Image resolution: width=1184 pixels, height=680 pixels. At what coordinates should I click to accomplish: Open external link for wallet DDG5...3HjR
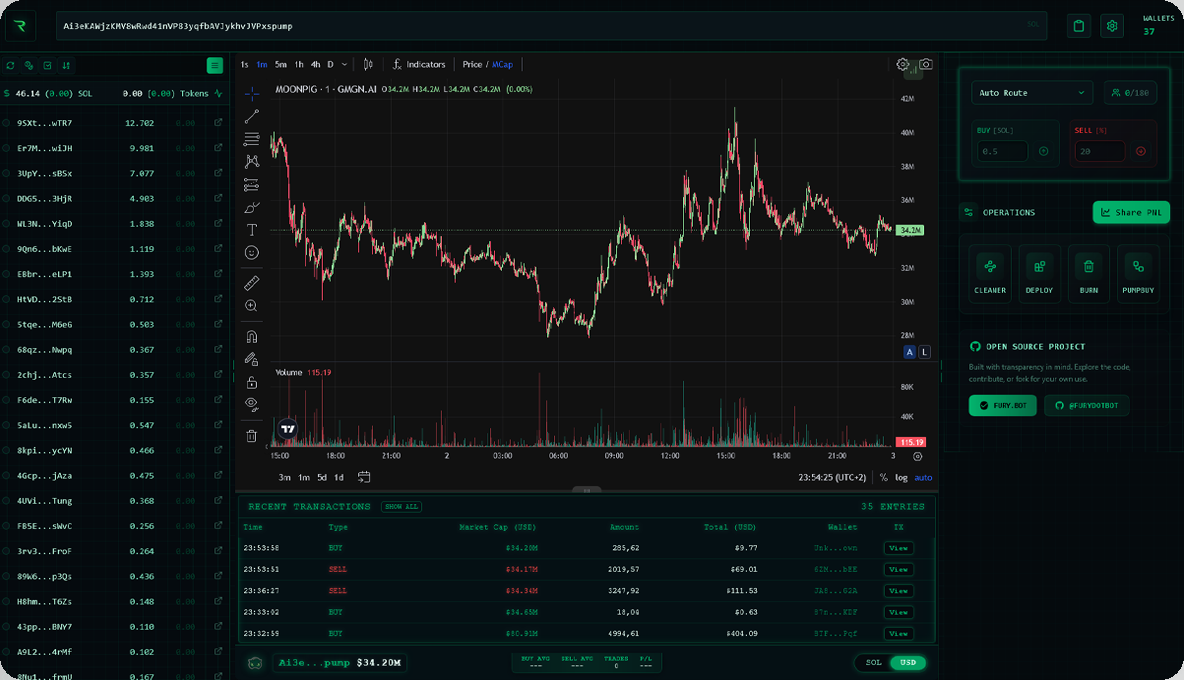pyautogui.click(x=218, y=198)
